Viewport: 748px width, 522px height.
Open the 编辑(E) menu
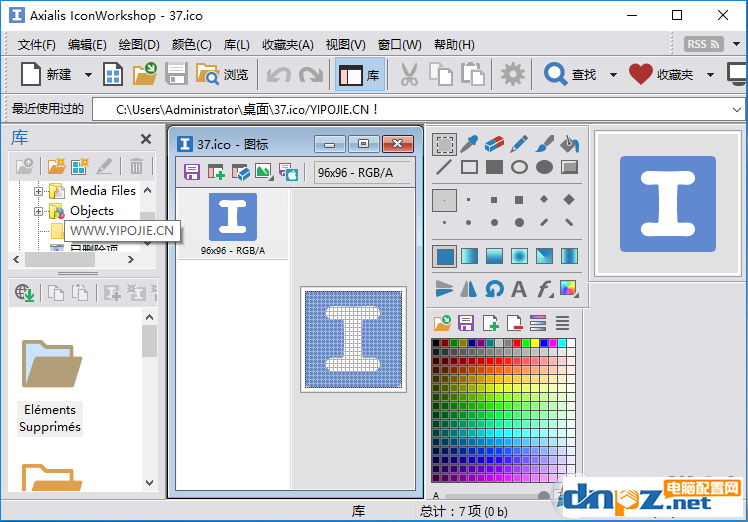pos(87,45)
